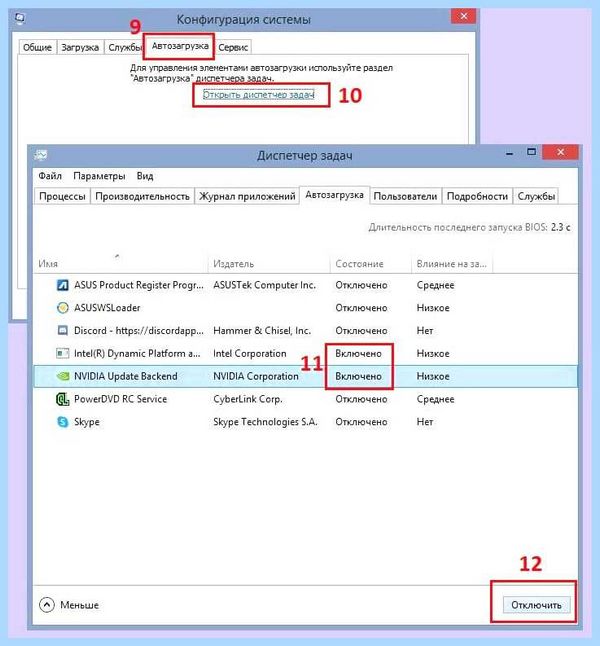Click the Hammer & Chisel, Inc. publisher cell
Image resolution: width=600 pixels, height=646 pixels.
coord(262,331)
